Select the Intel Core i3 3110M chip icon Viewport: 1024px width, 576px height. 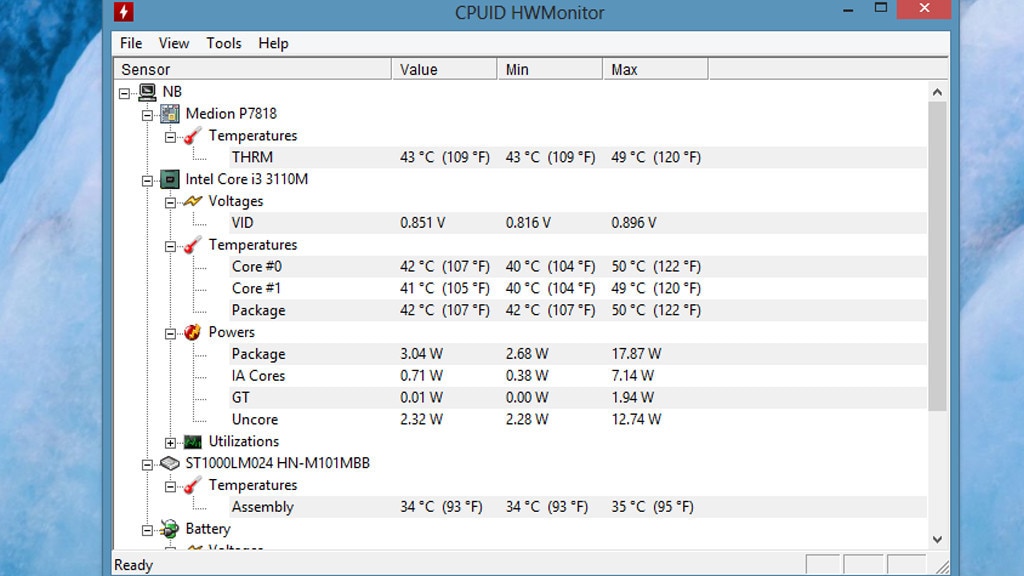pos(171,179)
